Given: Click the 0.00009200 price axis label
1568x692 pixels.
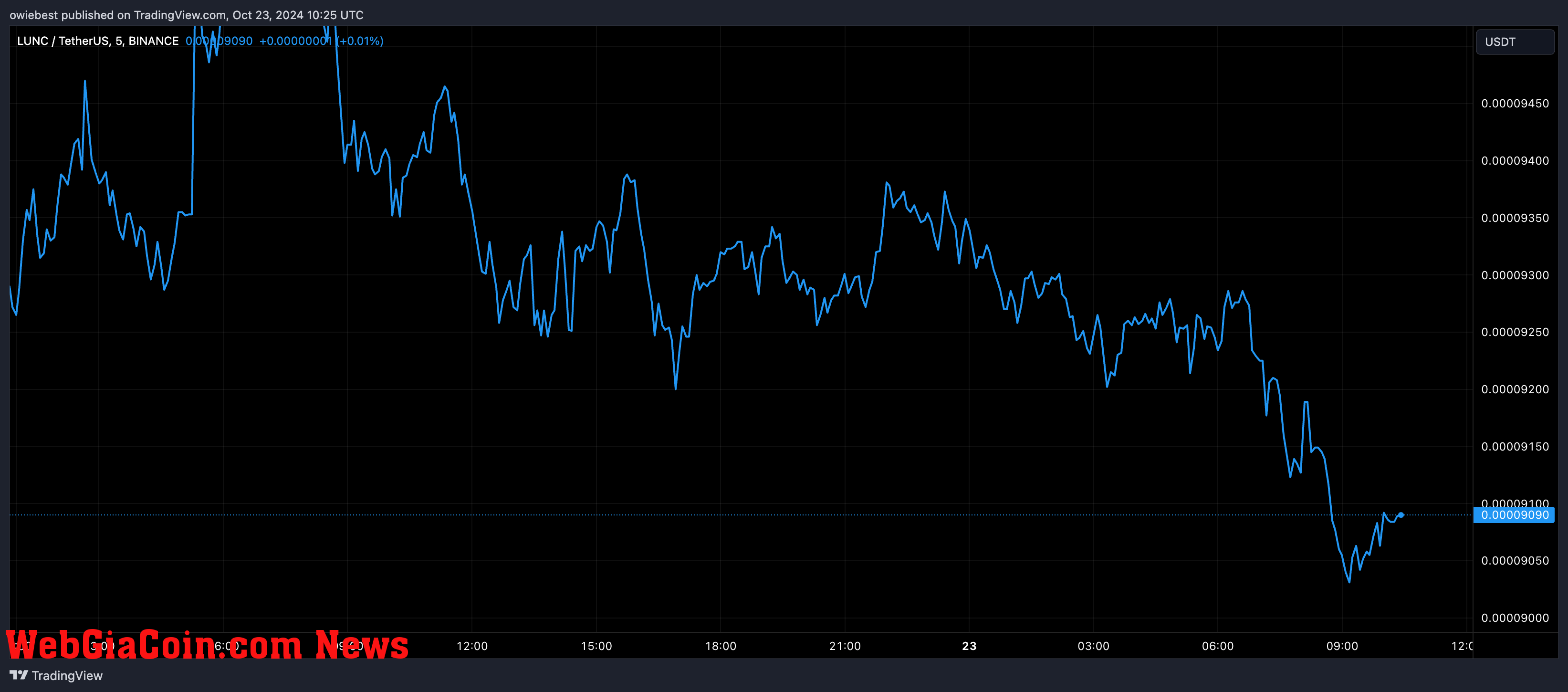Looking at the screenshot, I should tap(1515, 389).
